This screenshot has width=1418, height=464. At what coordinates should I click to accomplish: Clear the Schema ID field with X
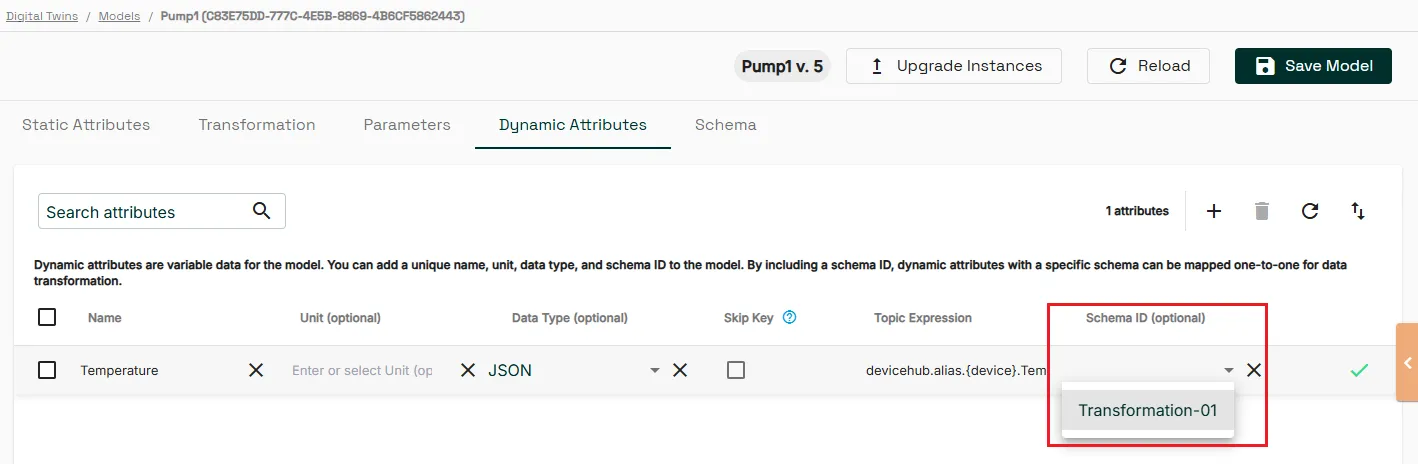point(1254,370)
